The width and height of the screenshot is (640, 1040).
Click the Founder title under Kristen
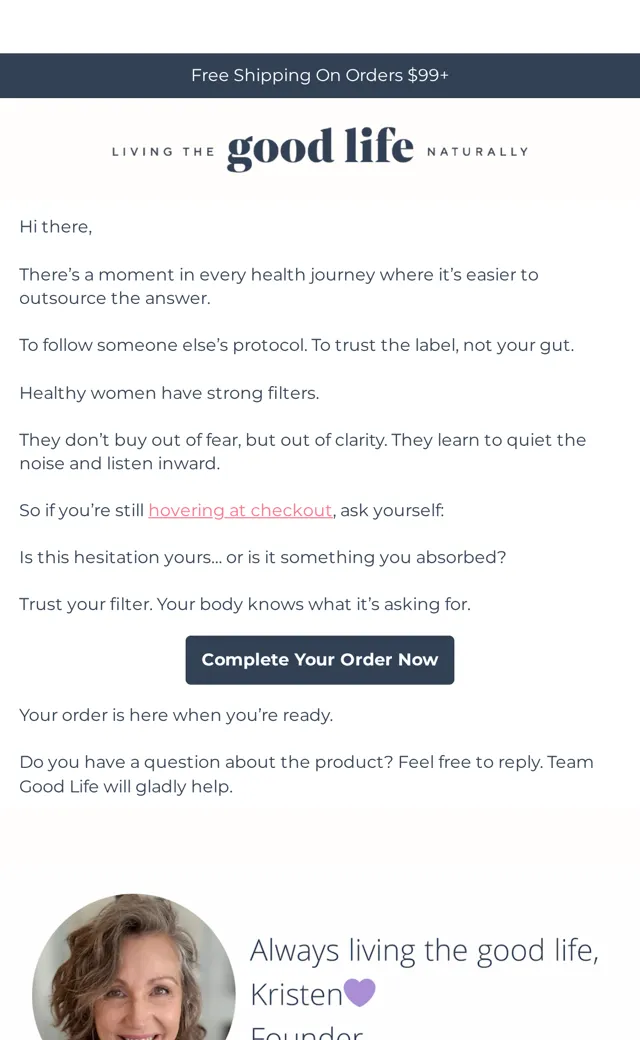306,1032
